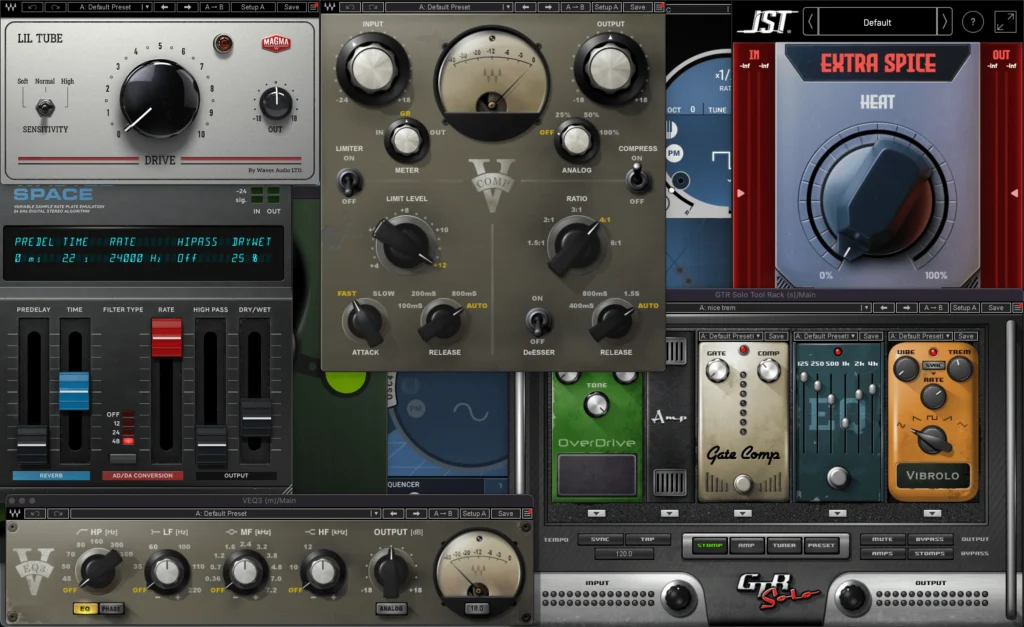Click the Space plugin blue TIME fader

point(74,391)
